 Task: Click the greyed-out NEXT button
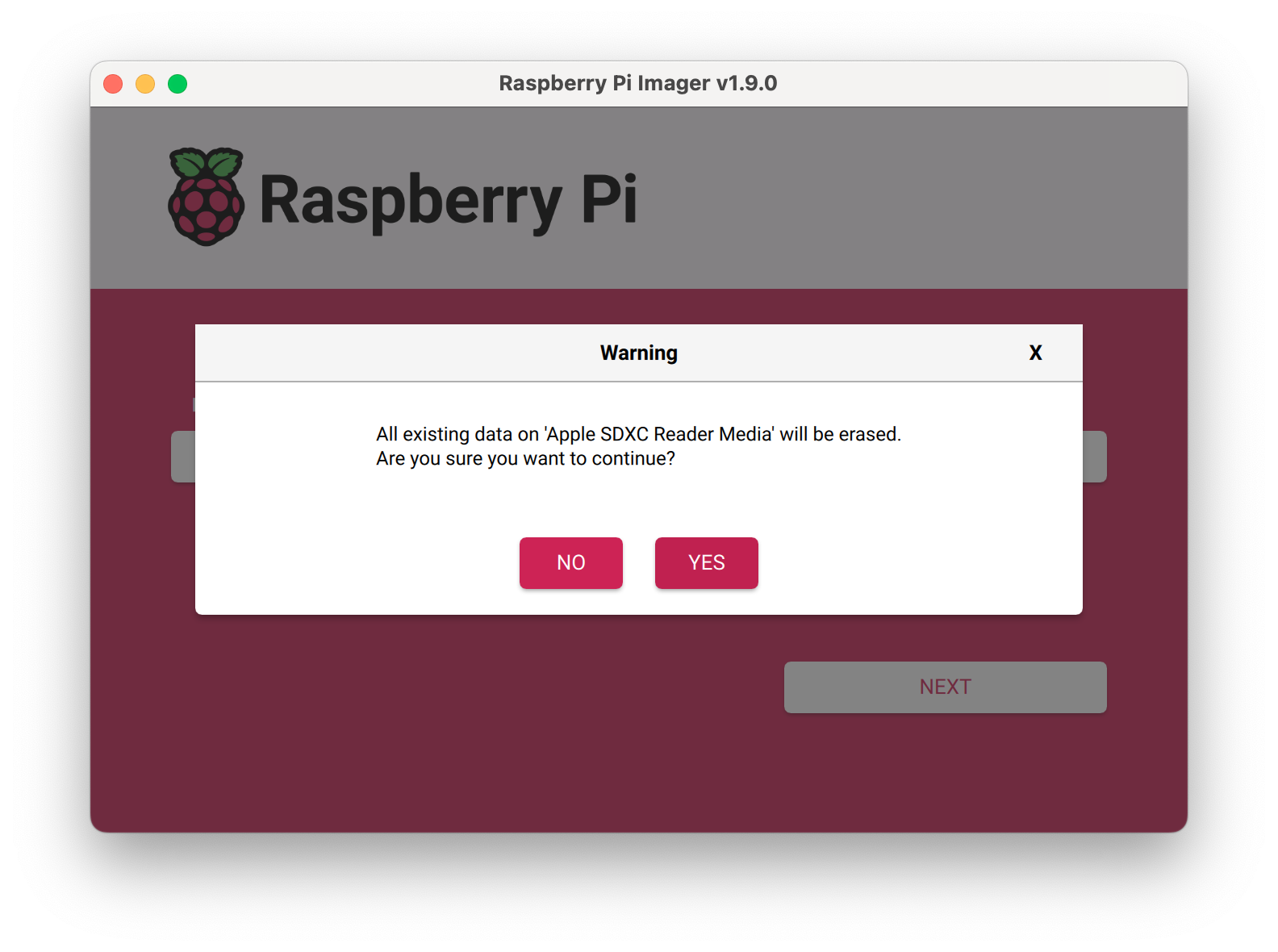click(945, 687)
